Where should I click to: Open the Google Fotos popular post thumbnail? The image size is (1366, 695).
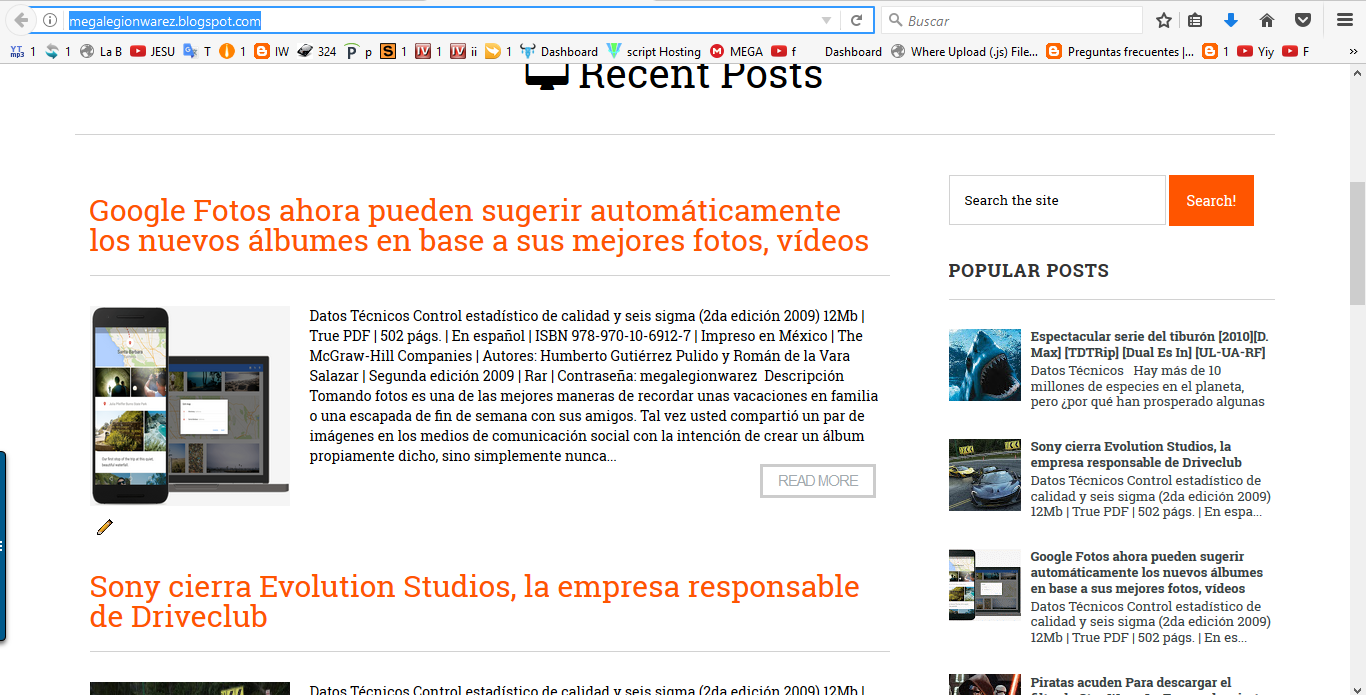click(985, 585)
